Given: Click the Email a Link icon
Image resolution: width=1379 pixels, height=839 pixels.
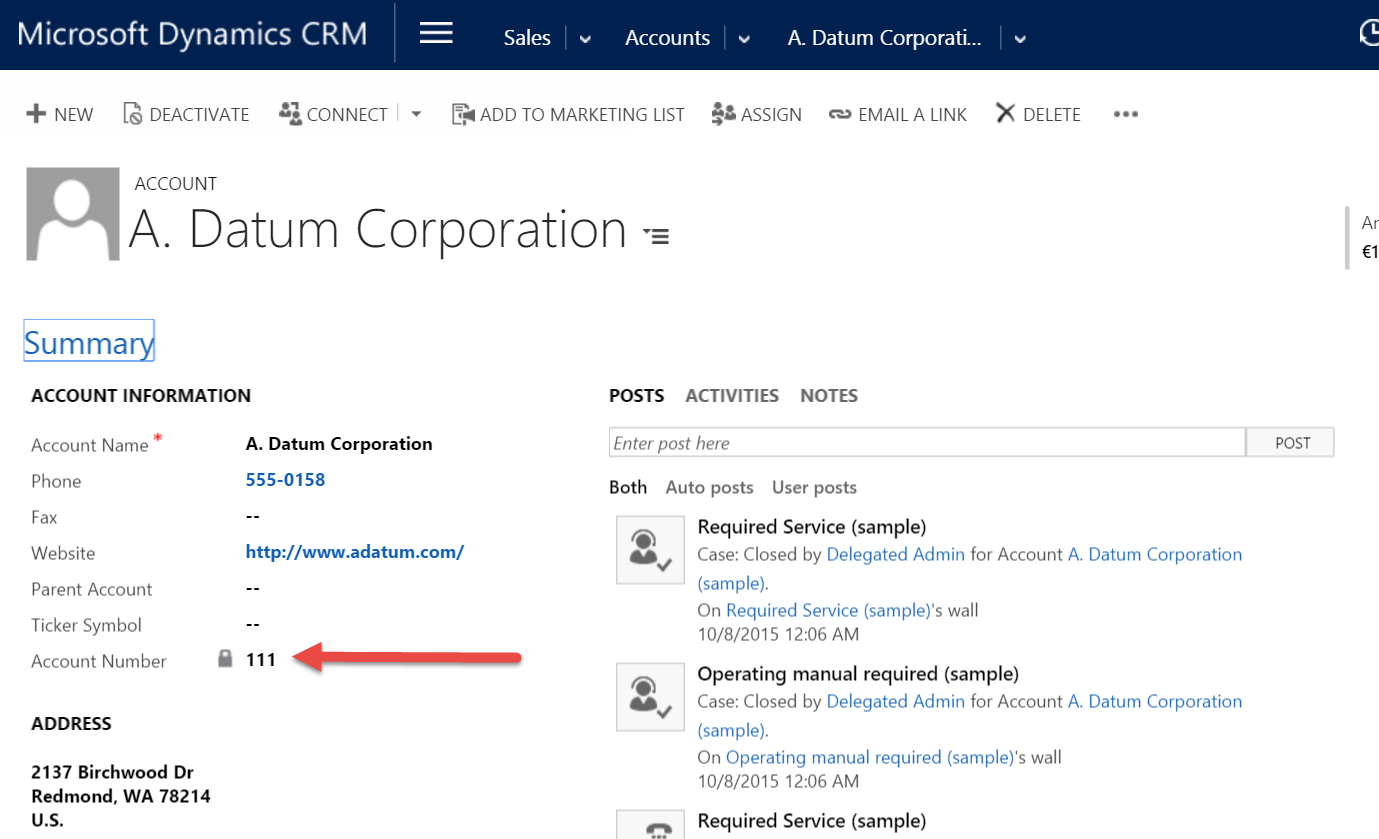Looking at the screenshot, I should tap(840, 115).
